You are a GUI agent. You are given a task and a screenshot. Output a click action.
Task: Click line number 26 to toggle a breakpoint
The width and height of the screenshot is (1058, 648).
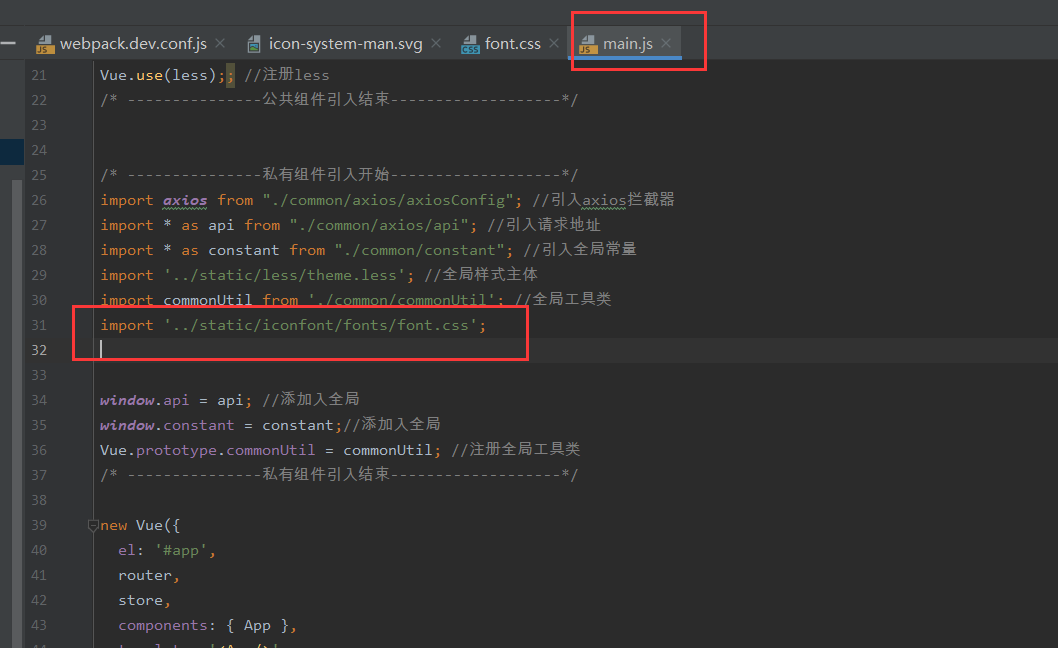point(39,200)
